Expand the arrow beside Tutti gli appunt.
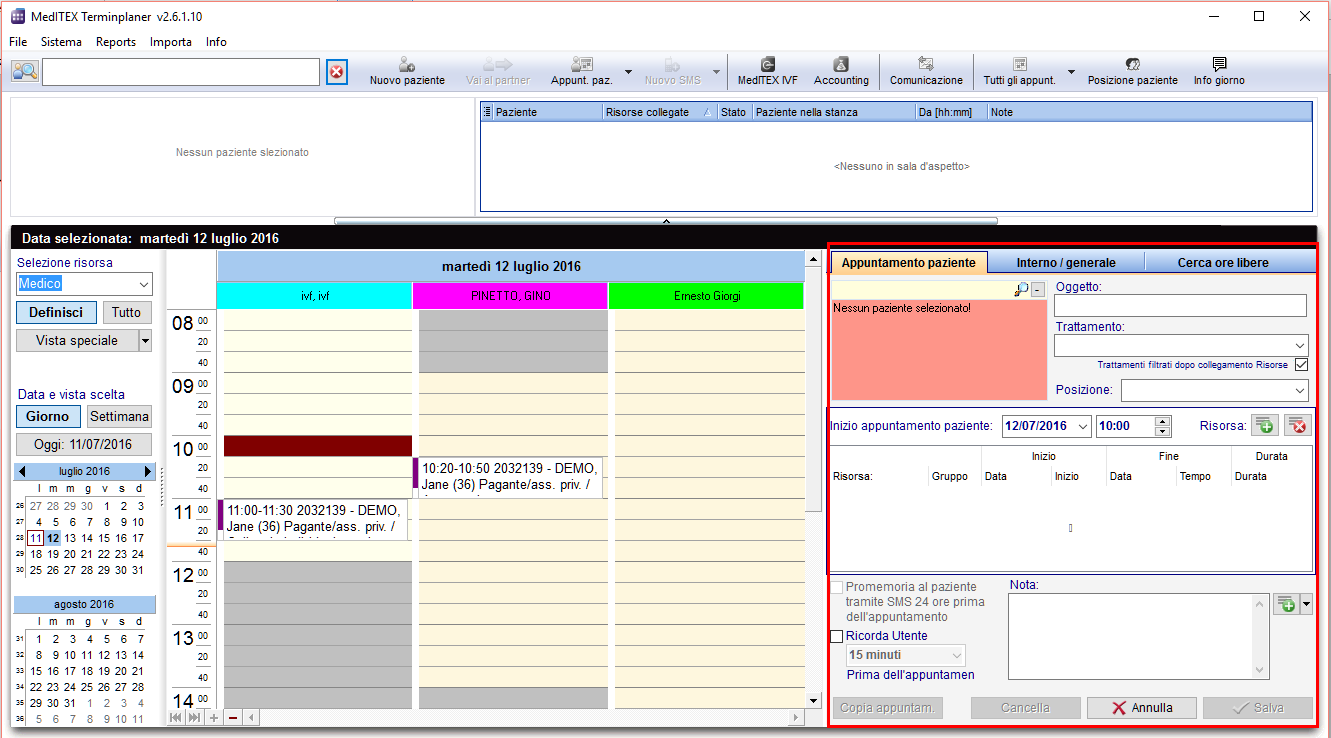The width and height of the screenshot is (1331, 738). 1071,71
